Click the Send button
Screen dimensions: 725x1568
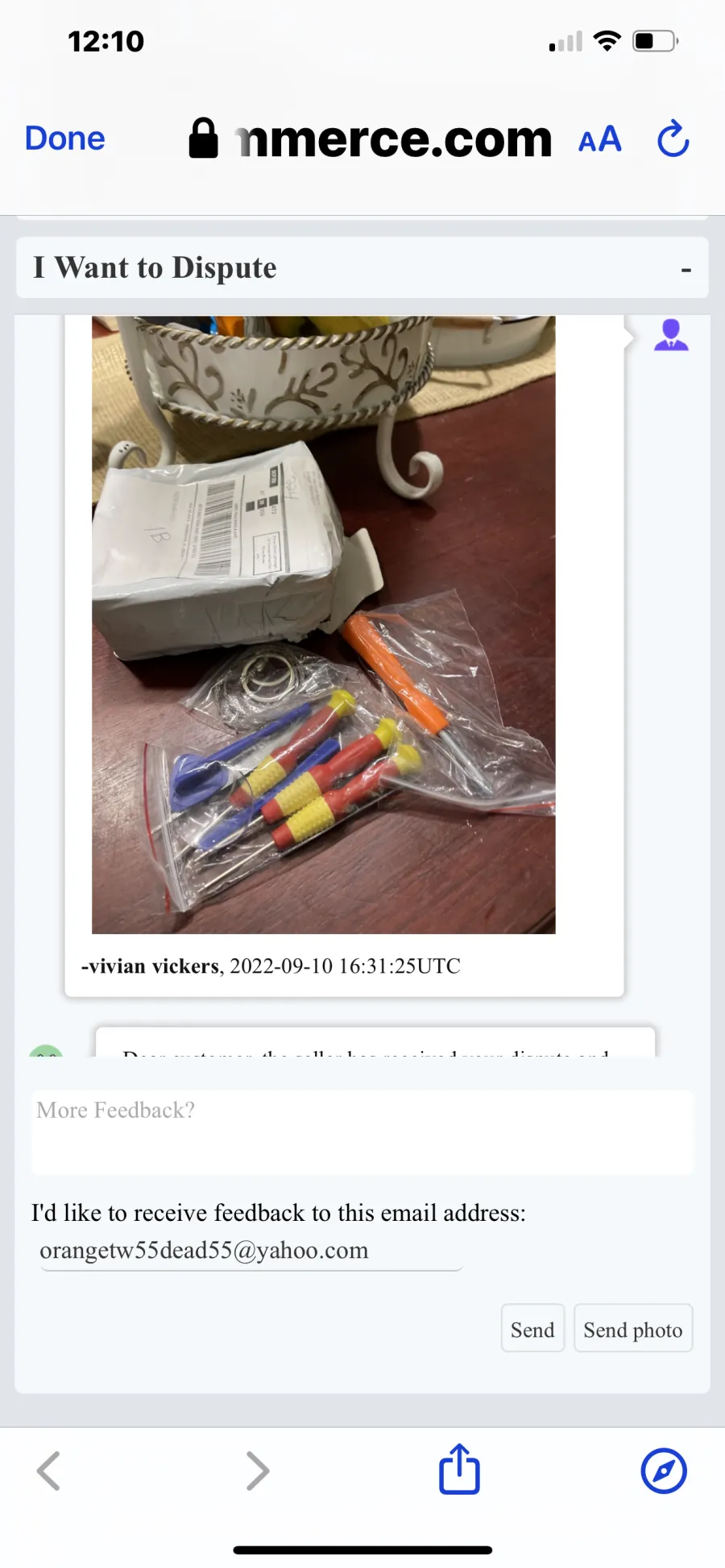532,1330
